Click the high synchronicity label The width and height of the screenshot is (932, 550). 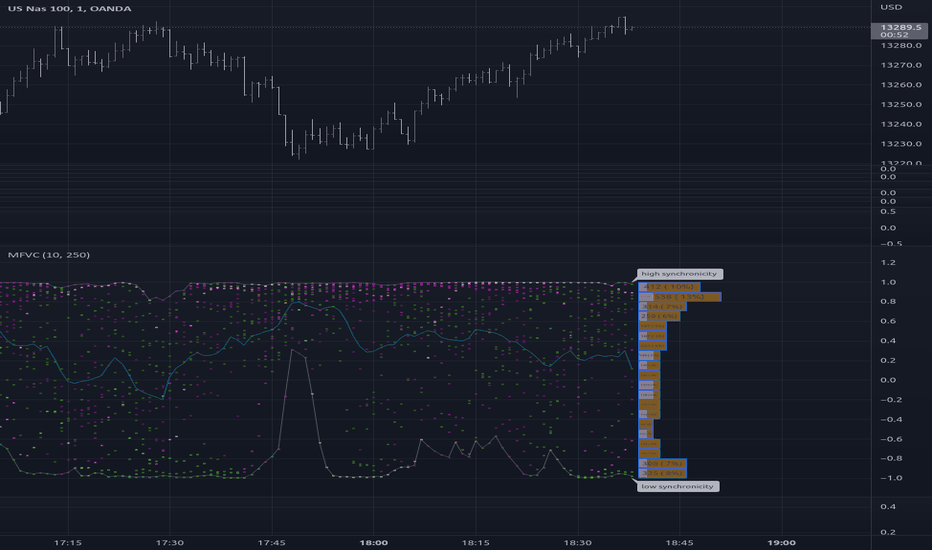[679, 274]
